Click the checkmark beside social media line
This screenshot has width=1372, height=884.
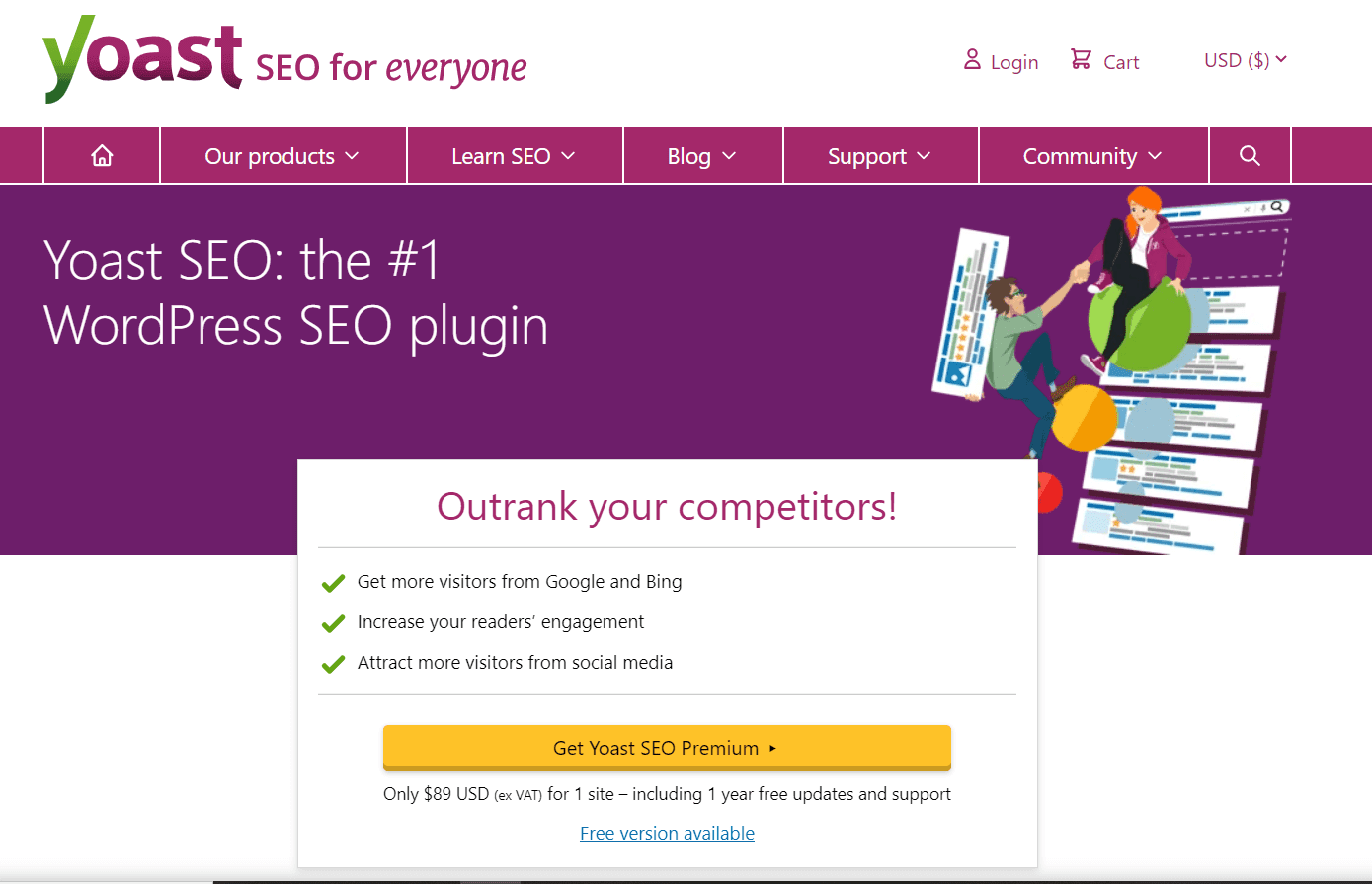point(333,664)
